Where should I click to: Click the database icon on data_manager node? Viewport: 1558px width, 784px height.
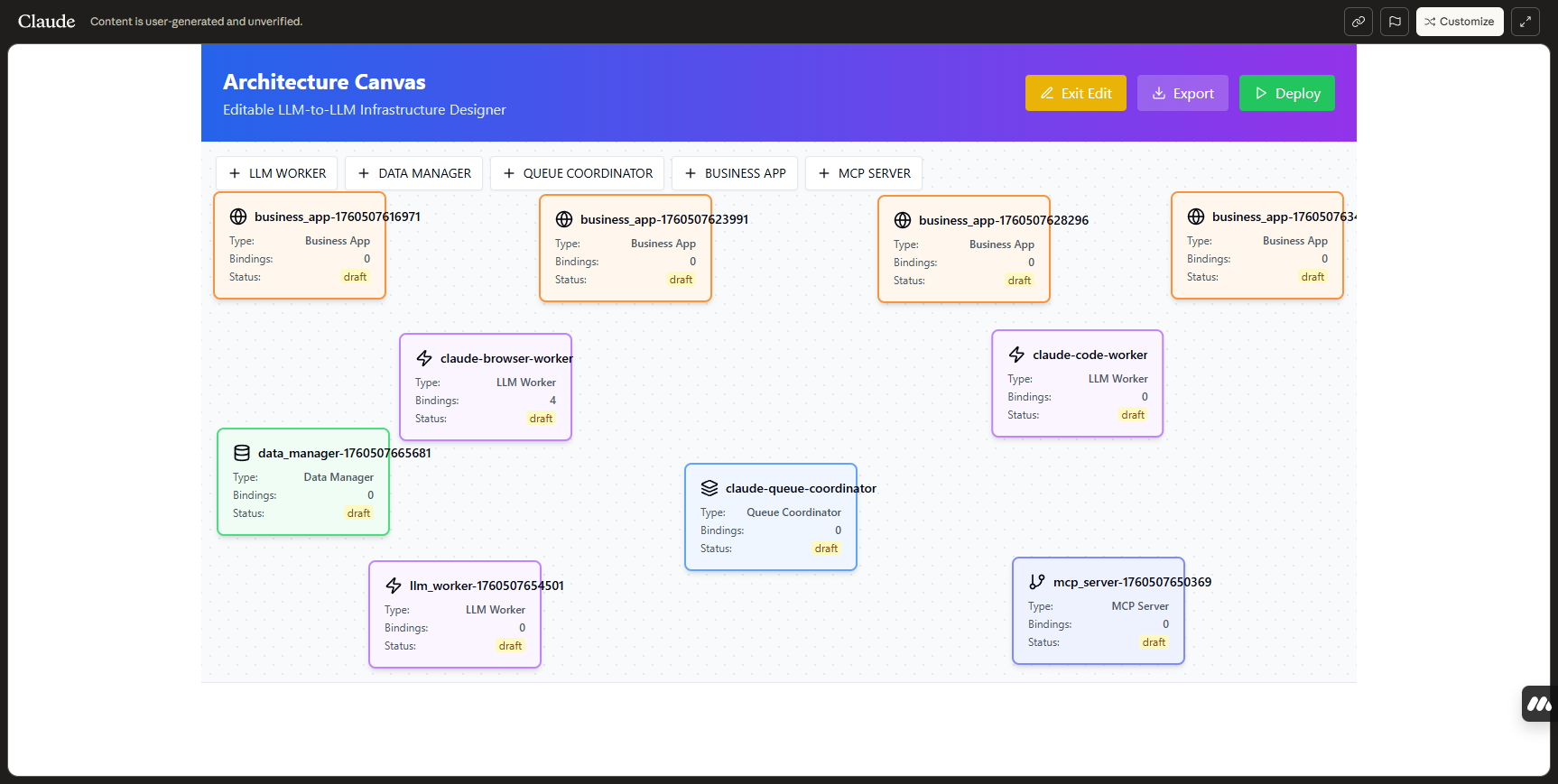[x=242, y=453]
